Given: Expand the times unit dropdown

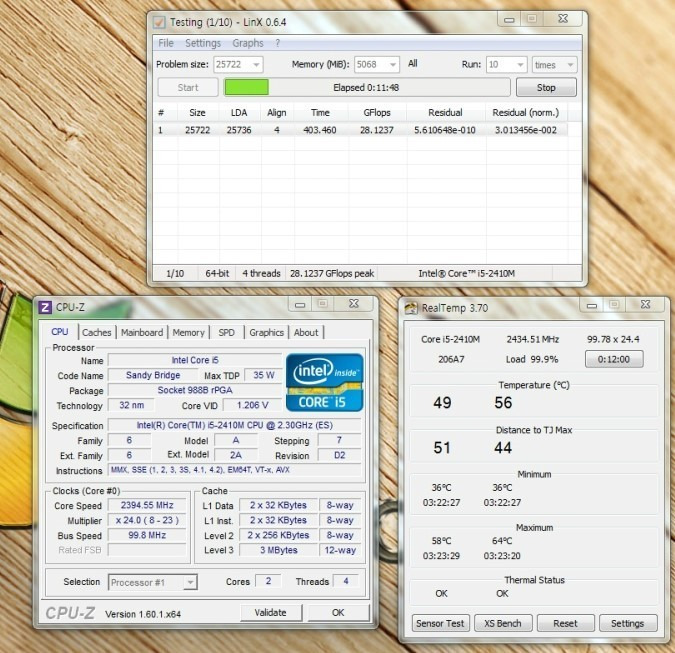Looking at the screenshot, I should click(x=570, y=65).
